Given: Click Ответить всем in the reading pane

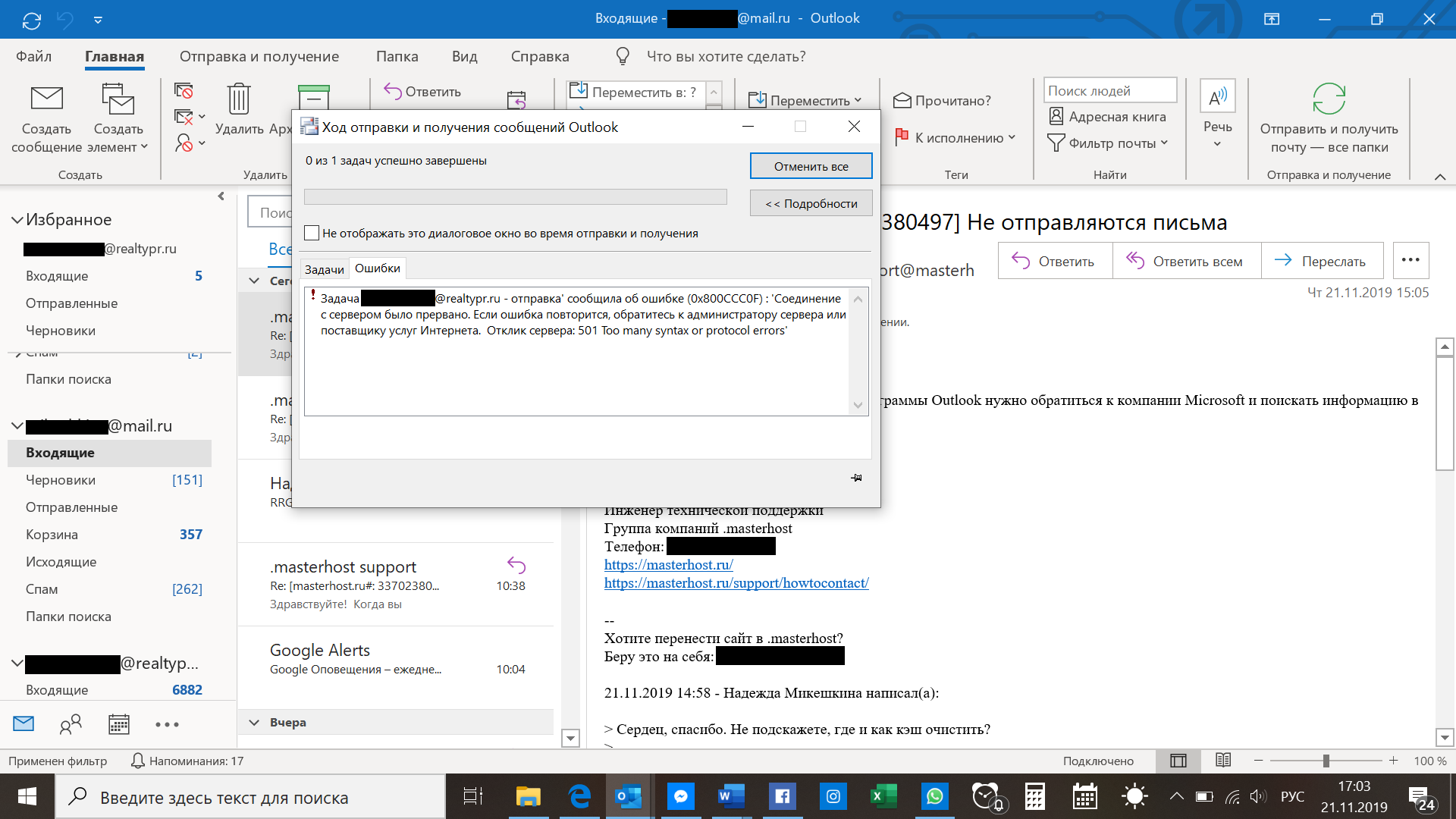Looking at the screenshot, I should [x=1186, y=261].
